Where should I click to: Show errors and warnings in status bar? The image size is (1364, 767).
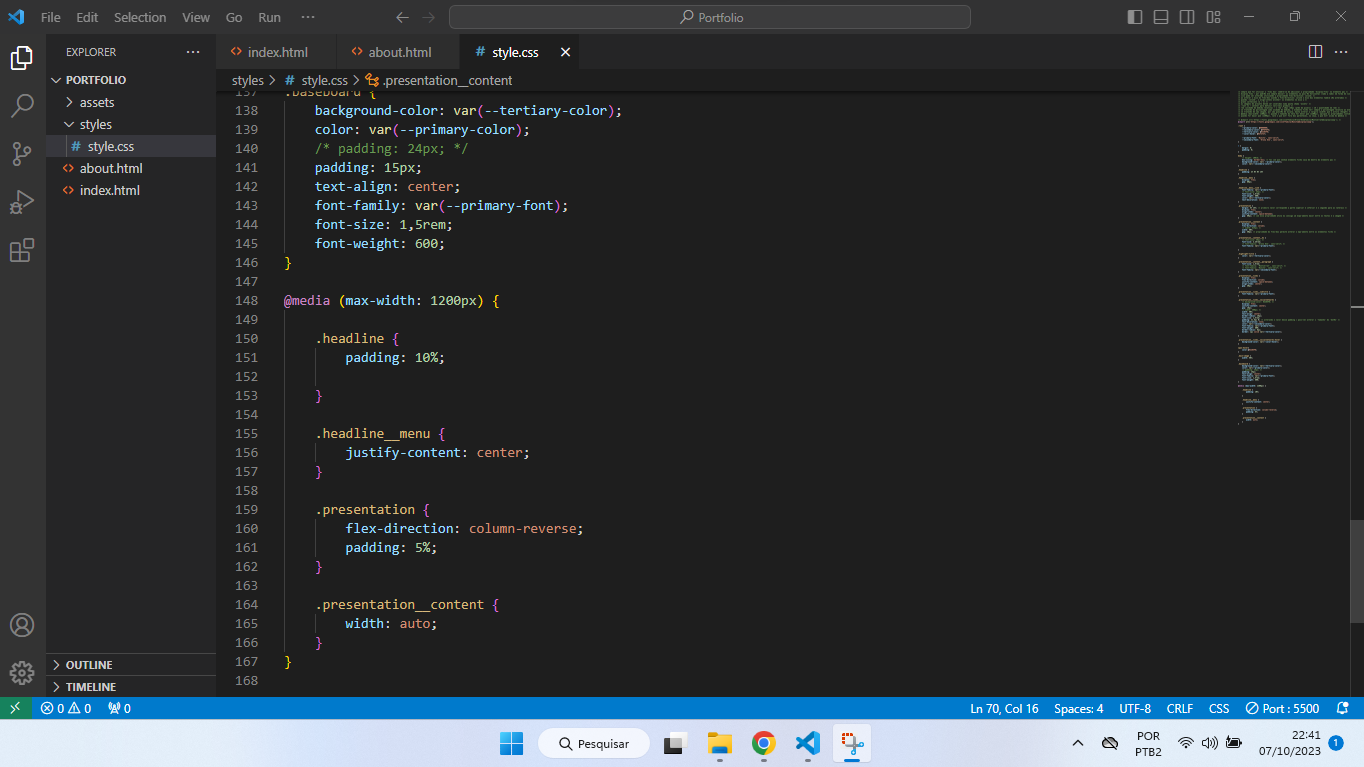point(66,708)
